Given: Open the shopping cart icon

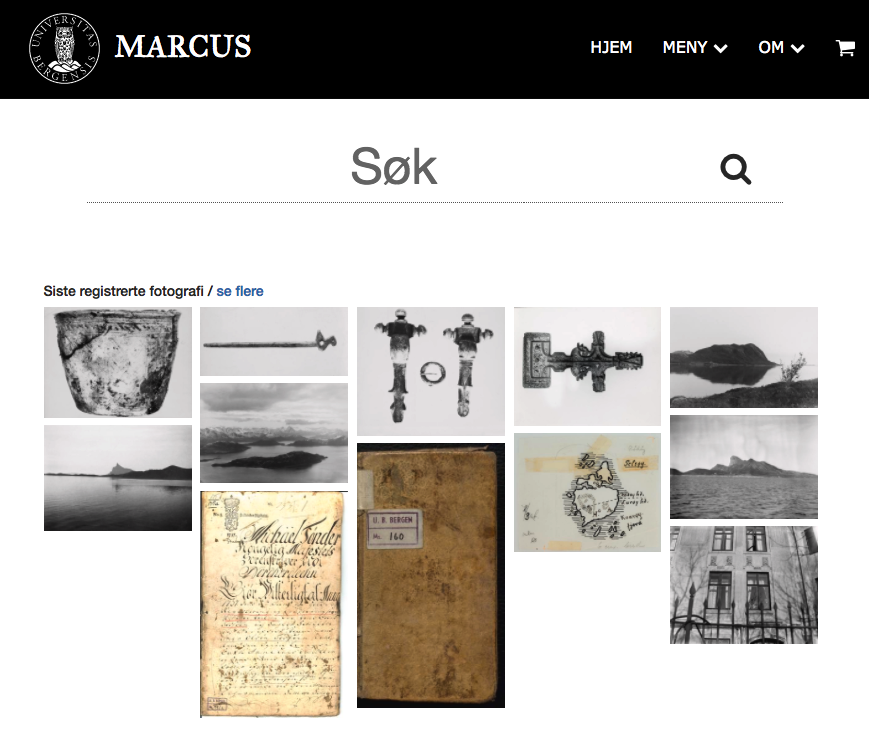Looking at the screenshot, I should click(845, 48).
